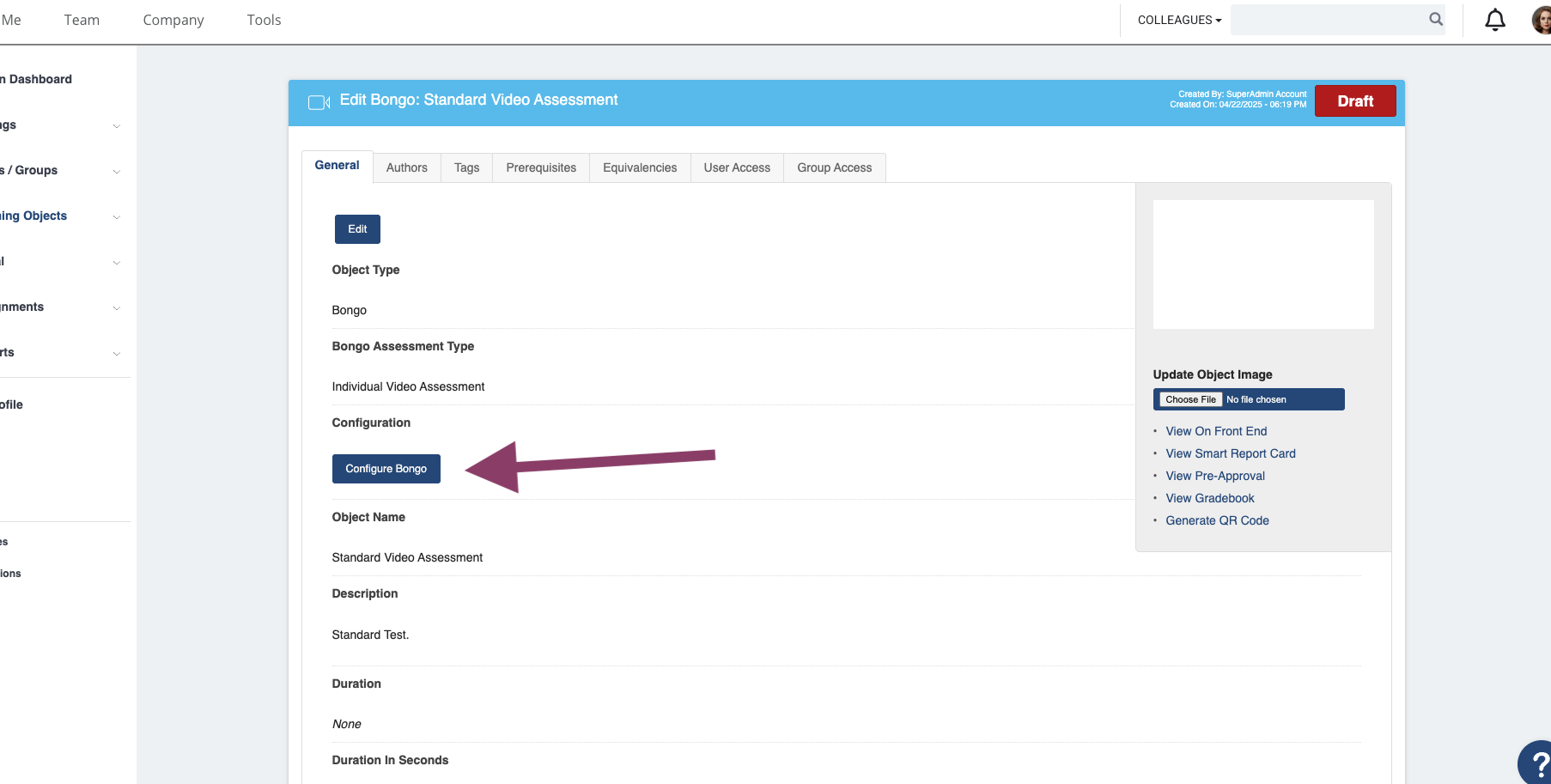Viewport: 1551px width, 784px height.
Task: Expand the Learning Objects sidebar chevron
Action: coord(117,217)
